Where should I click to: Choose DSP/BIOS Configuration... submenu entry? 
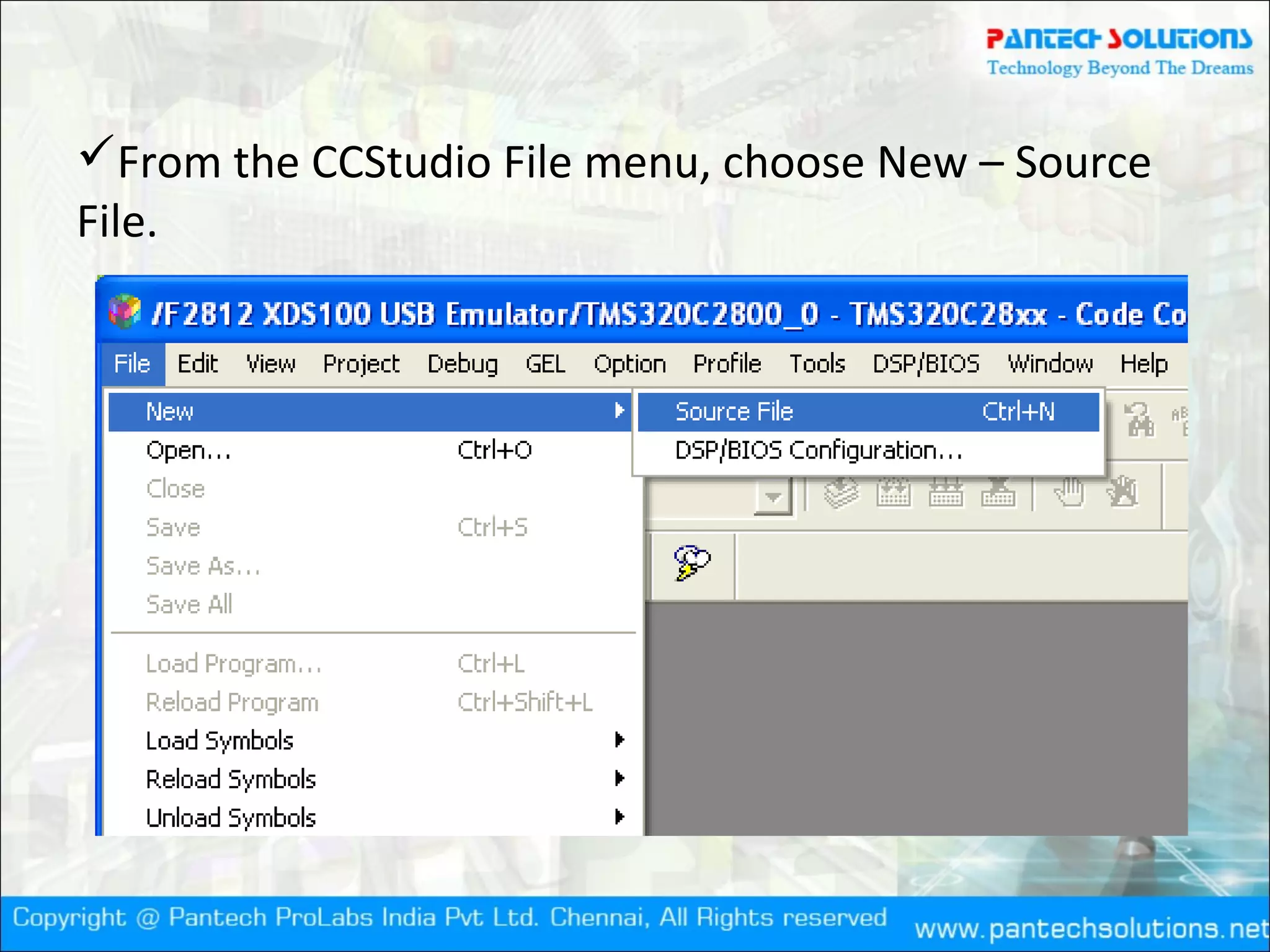click(868, 451)
